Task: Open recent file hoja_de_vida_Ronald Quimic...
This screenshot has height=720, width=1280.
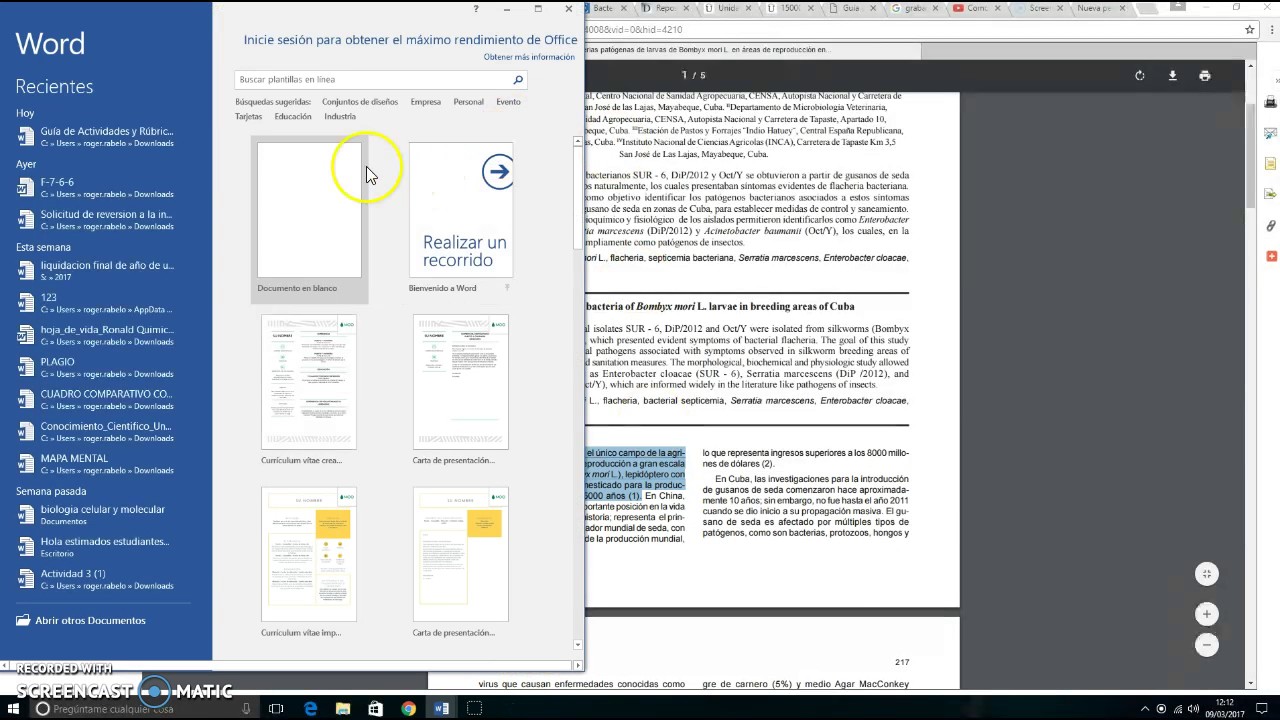Action: coord(106,335)
